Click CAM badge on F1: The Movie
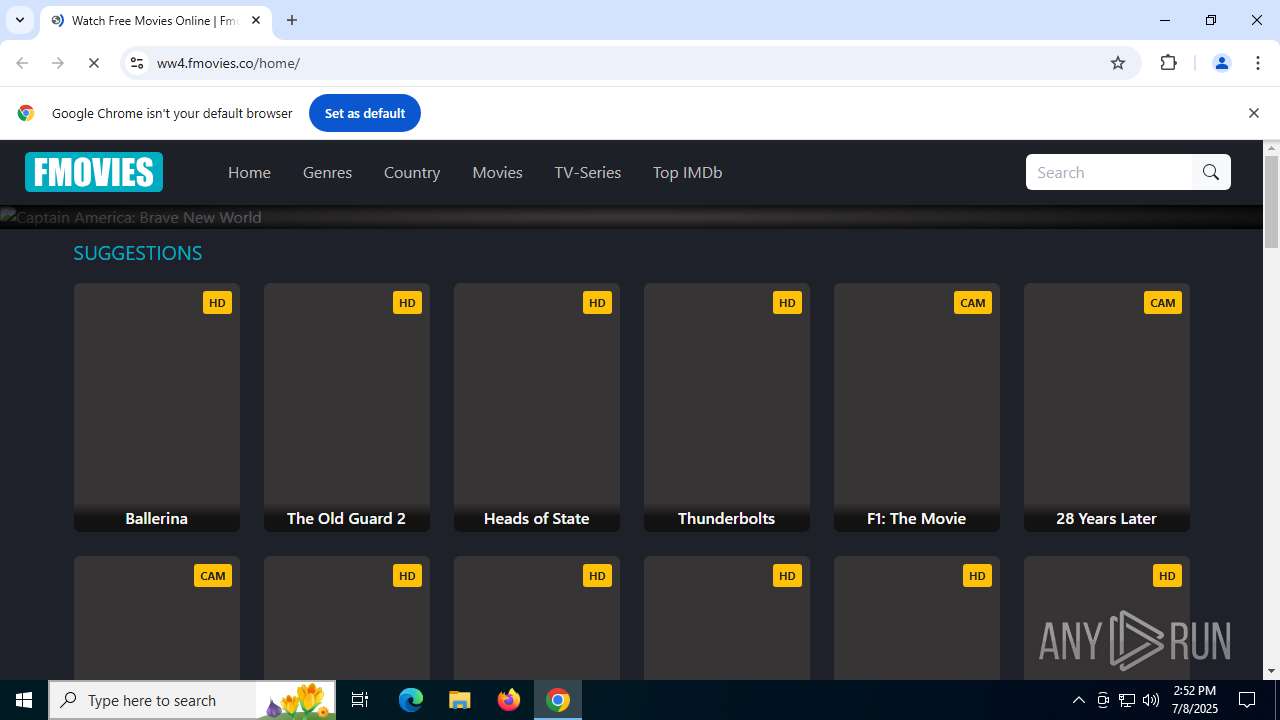This screenshot has height=720, width=1280. tap(973, 302)
